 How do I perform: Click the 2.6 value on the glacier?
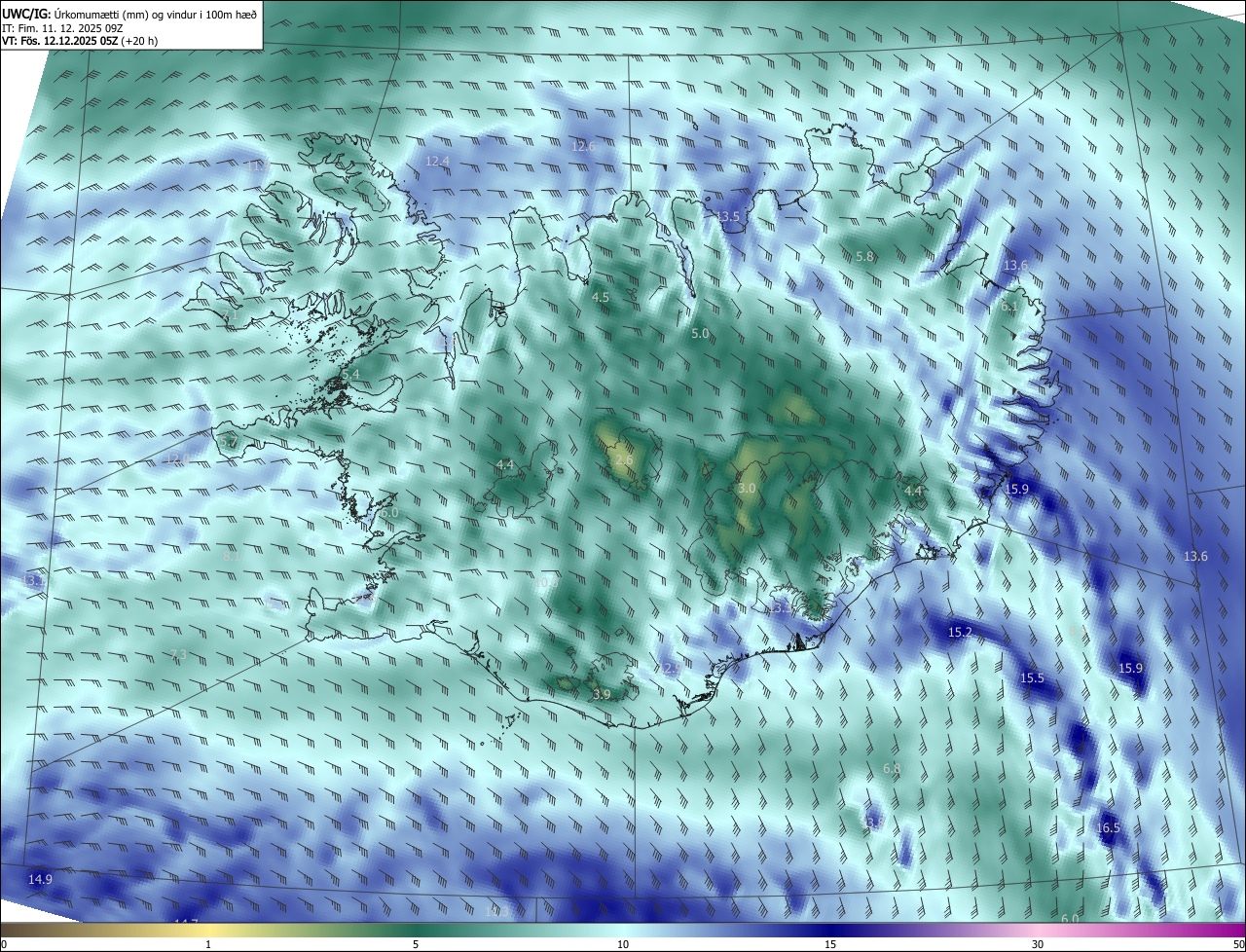click(x=624, y=459)
